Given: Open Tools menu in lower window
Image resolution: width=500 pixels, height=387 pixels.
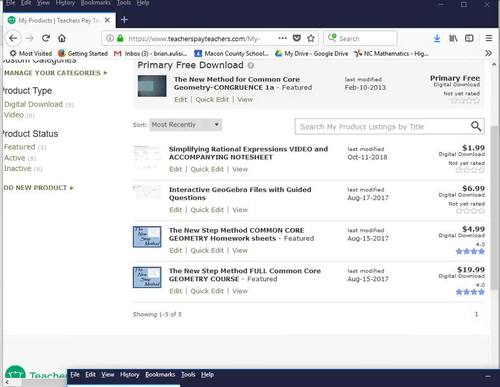Looking at the screenshot, I should pos(188,375).
